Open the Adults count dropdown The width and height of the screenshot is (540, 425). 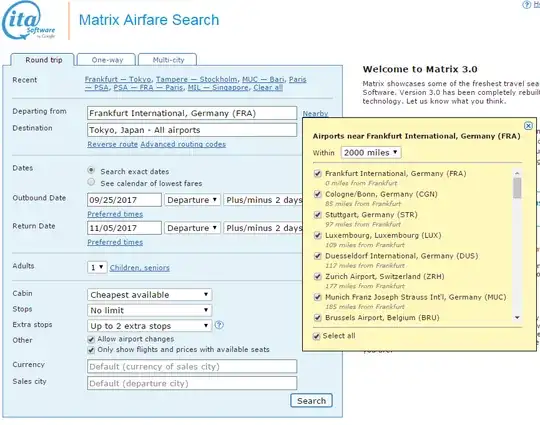pyautogui.click(x=97, y=267)
